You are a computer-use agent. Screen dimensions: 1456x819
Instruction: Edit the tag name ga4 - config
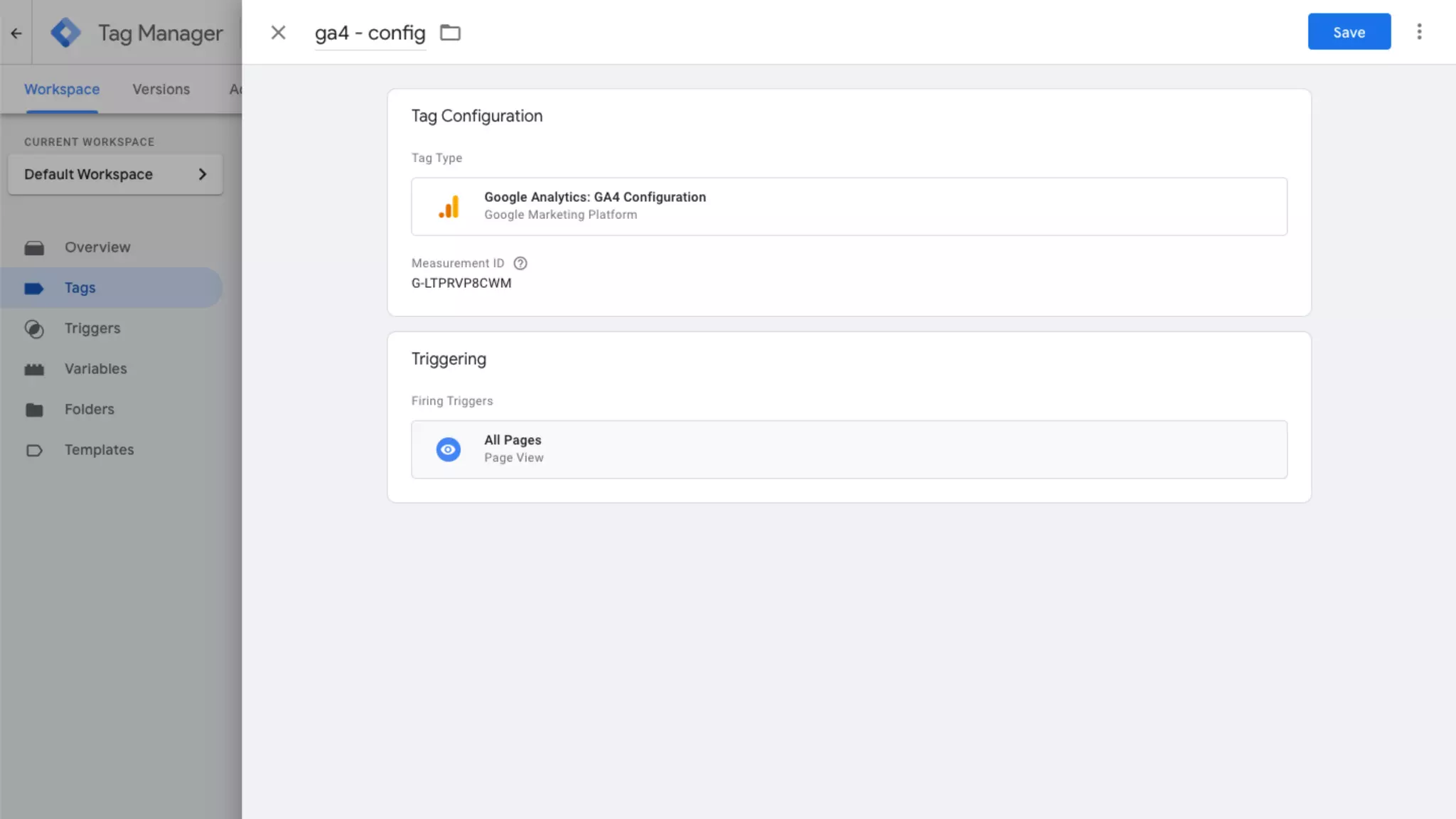pos(370,33)
